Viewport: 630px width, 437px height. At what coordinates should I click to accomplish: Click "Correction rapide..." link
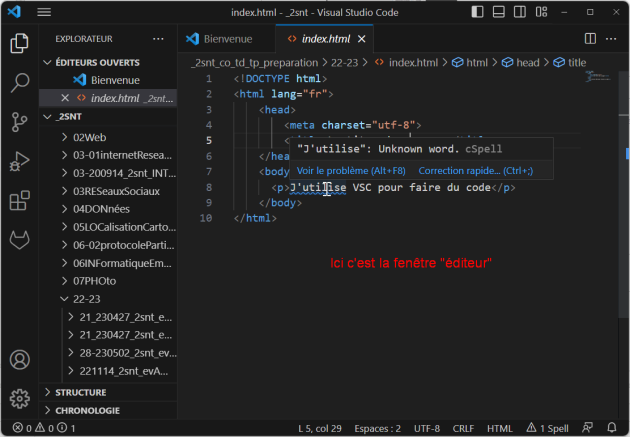[x=475, y=171]
